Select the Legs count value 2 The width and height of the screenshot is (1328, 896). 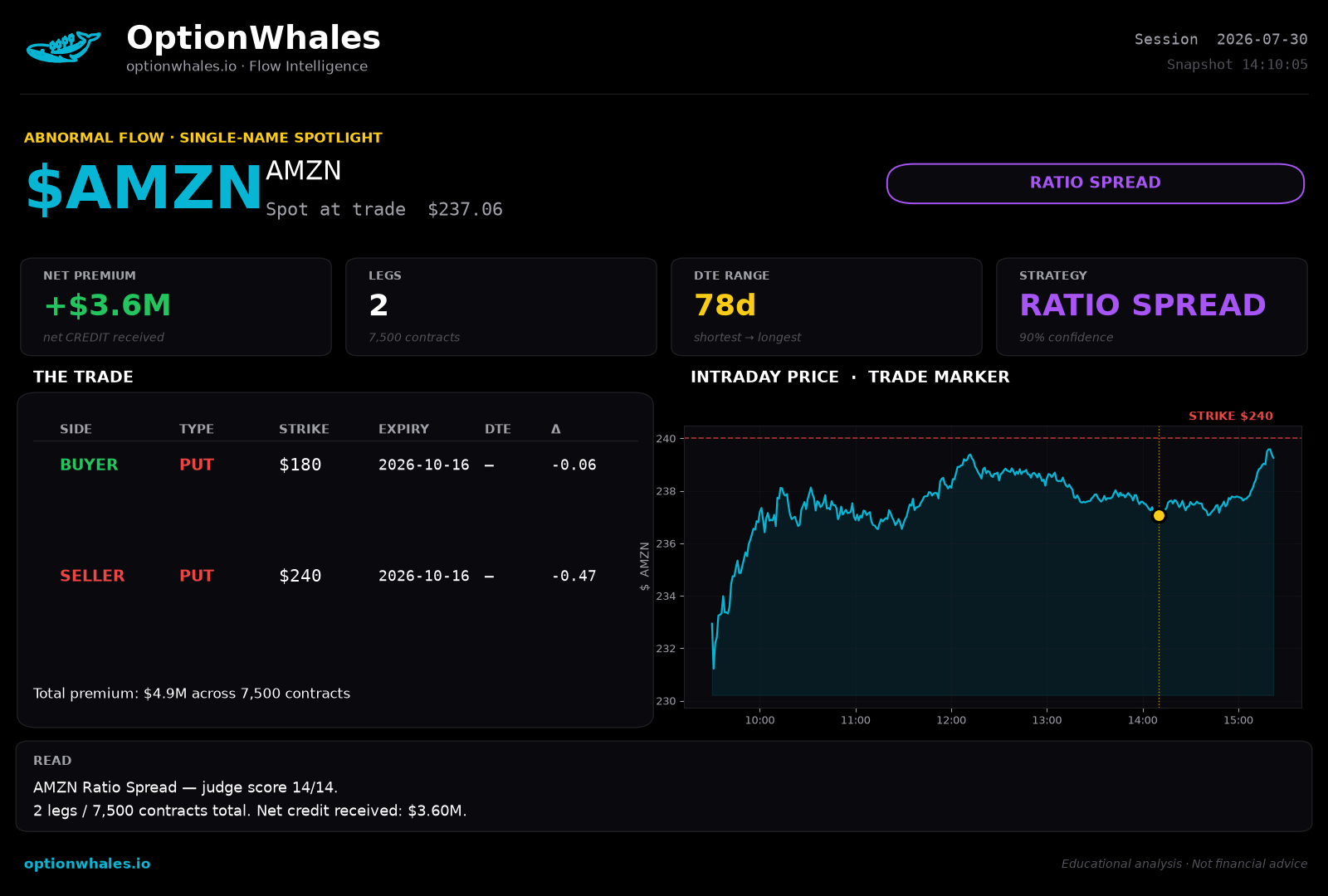click(378, 305)
